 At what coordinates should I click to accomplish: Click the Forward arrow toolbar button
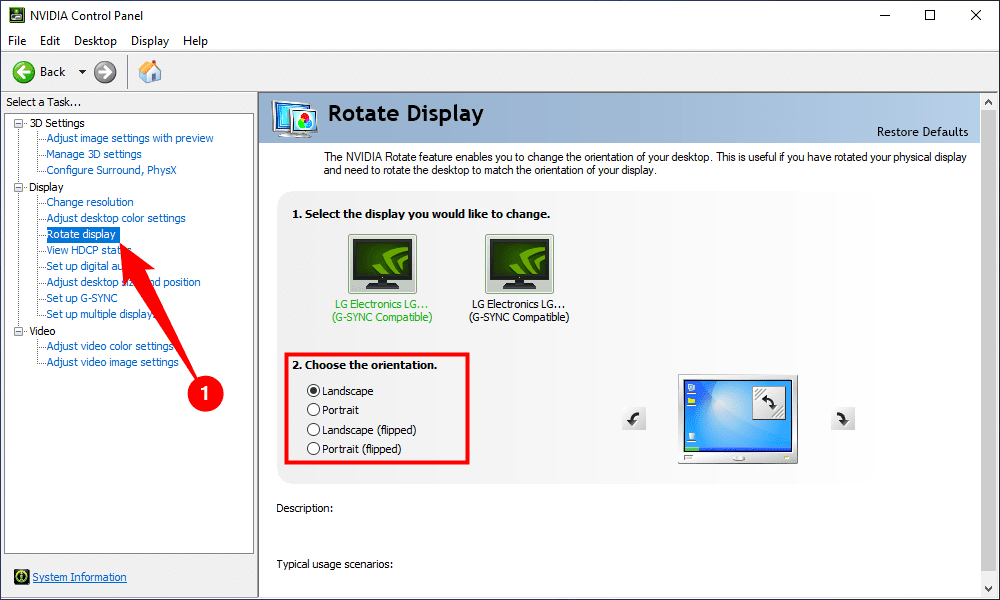(105, 72)
